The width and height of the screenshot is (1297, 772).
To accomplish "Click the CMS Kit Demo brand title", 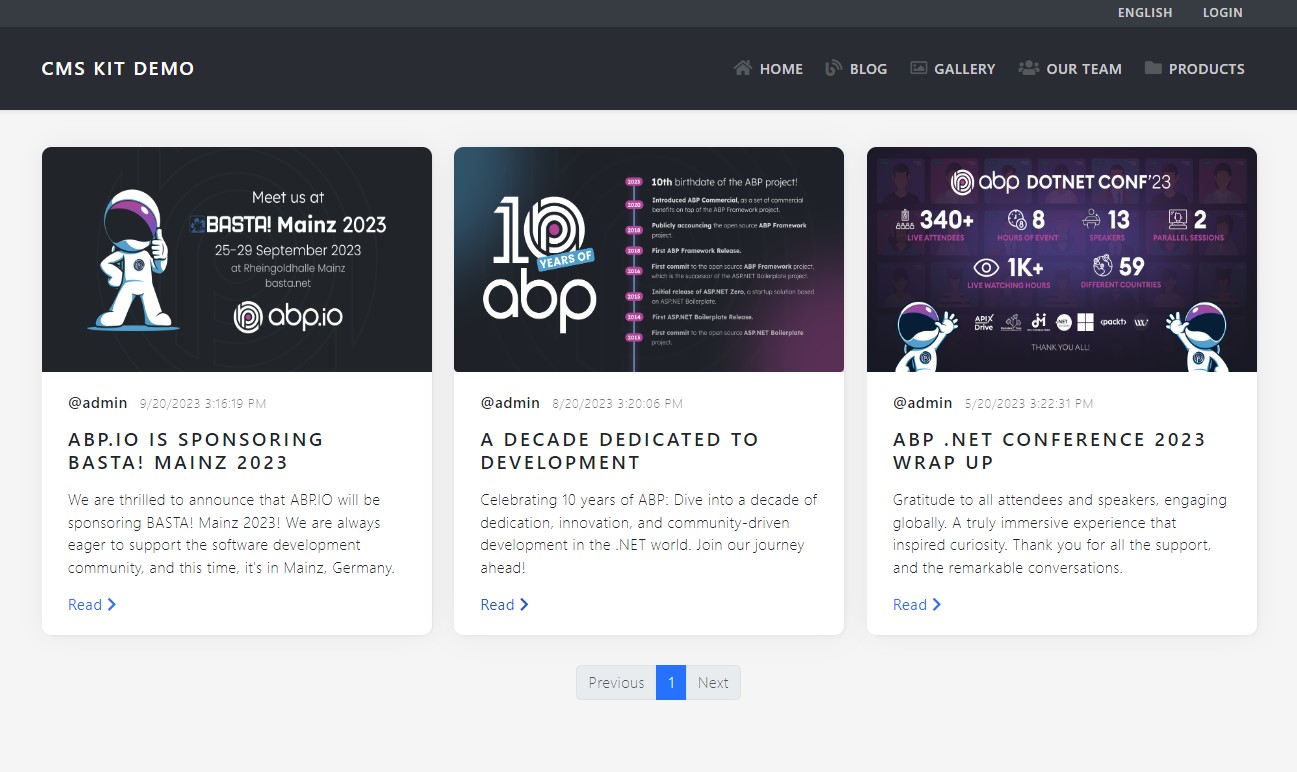I will [118, 69].
